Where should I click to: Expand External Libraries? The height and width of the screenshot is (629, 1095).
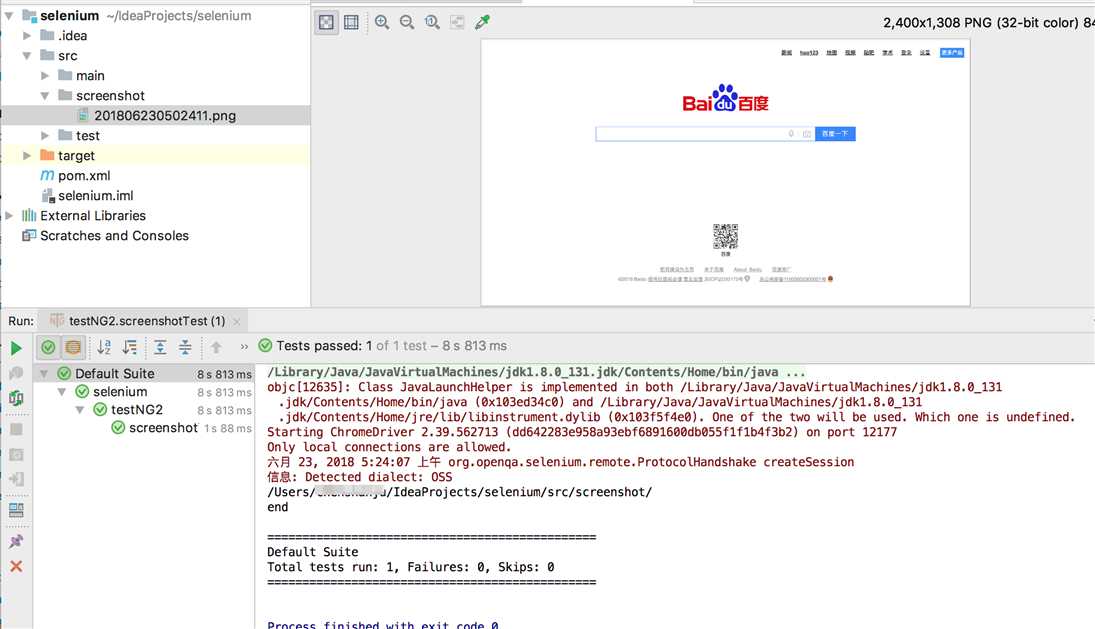coord(9,216)
